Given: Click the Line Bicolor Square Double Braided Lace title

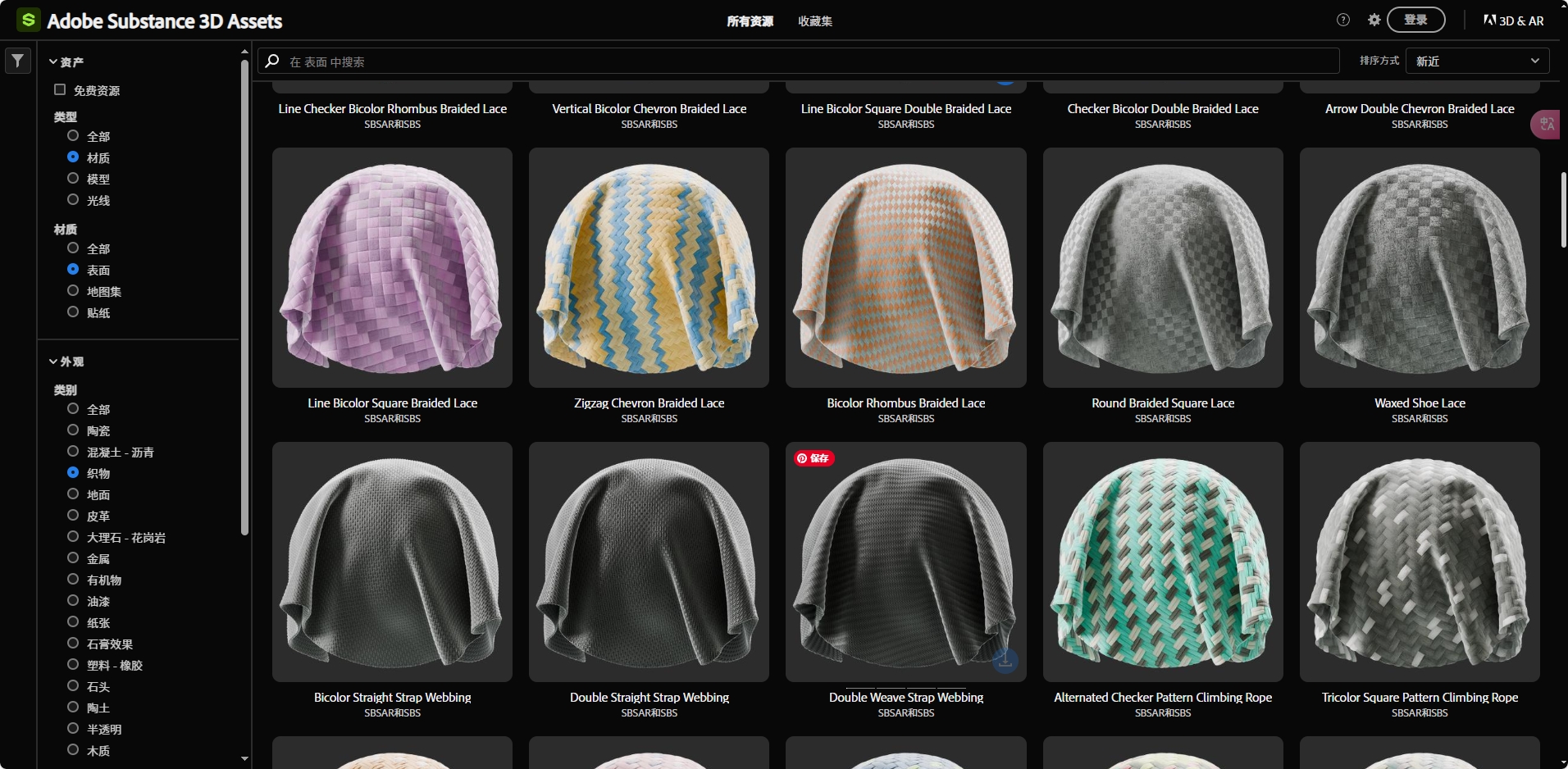Looking at the screenshot, I should click(906, 109).
